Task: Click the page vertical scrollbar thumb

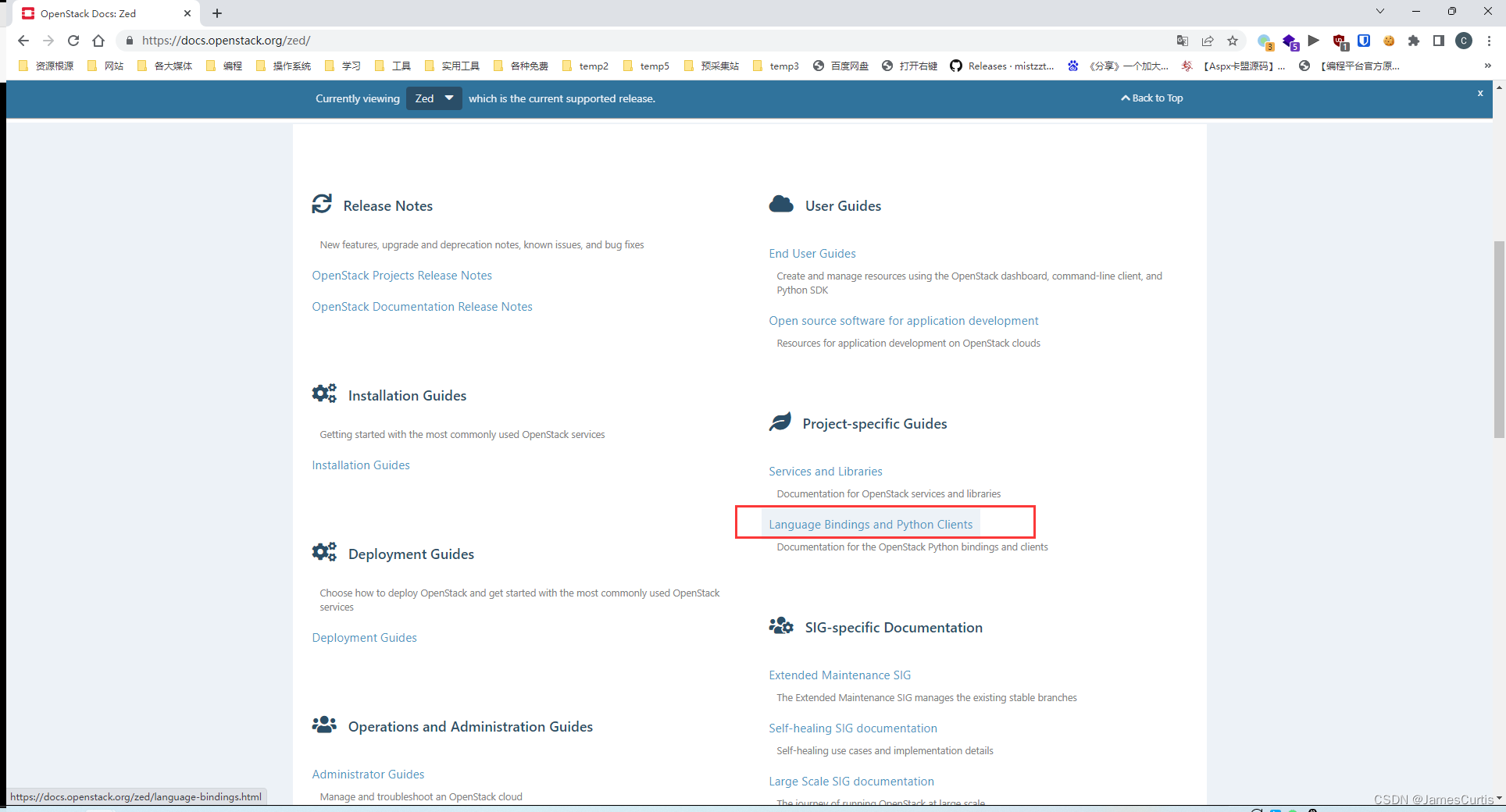Action: (1499, 340)
